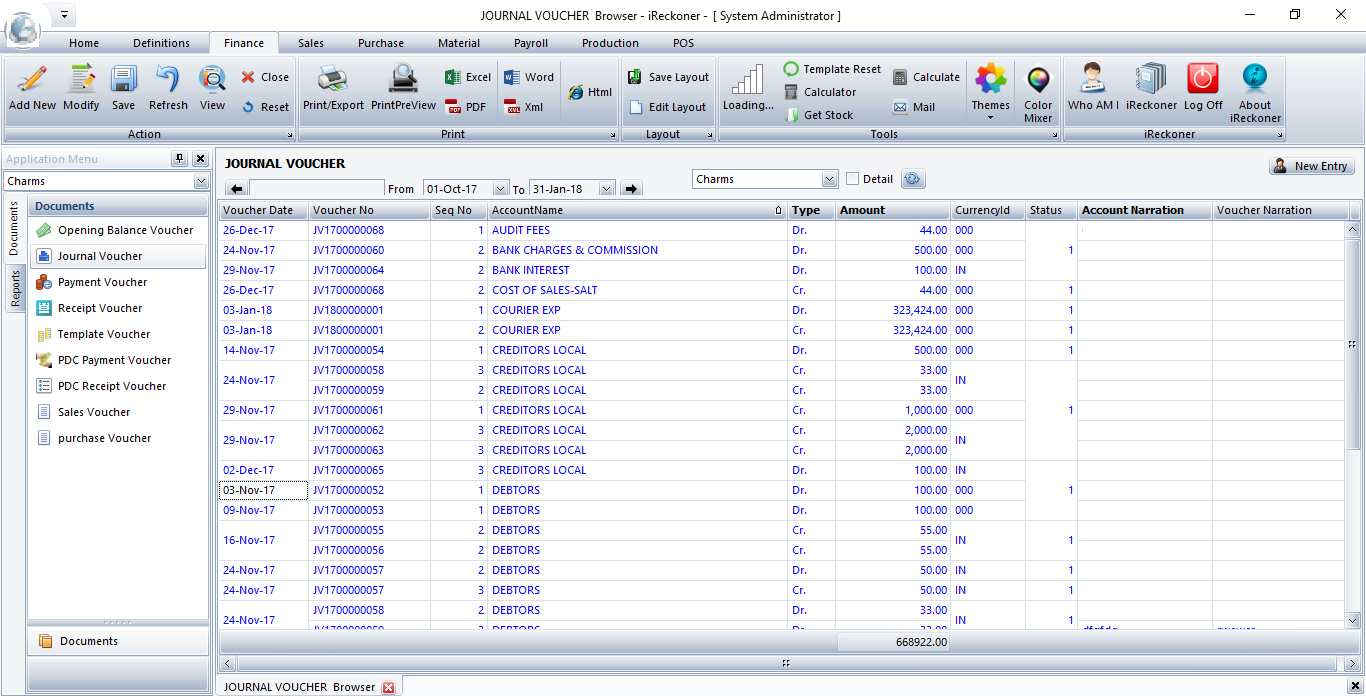Expand the To date dropdown
Viewport: 1366px width, 696px height.
[606, 189]
